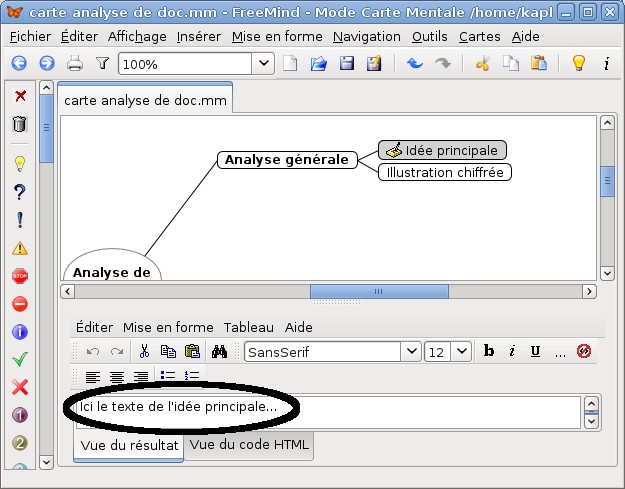This screenshot has width=625, height=489.
Task: Click the blue question mark icon
Action: click(x=20, y=192)
